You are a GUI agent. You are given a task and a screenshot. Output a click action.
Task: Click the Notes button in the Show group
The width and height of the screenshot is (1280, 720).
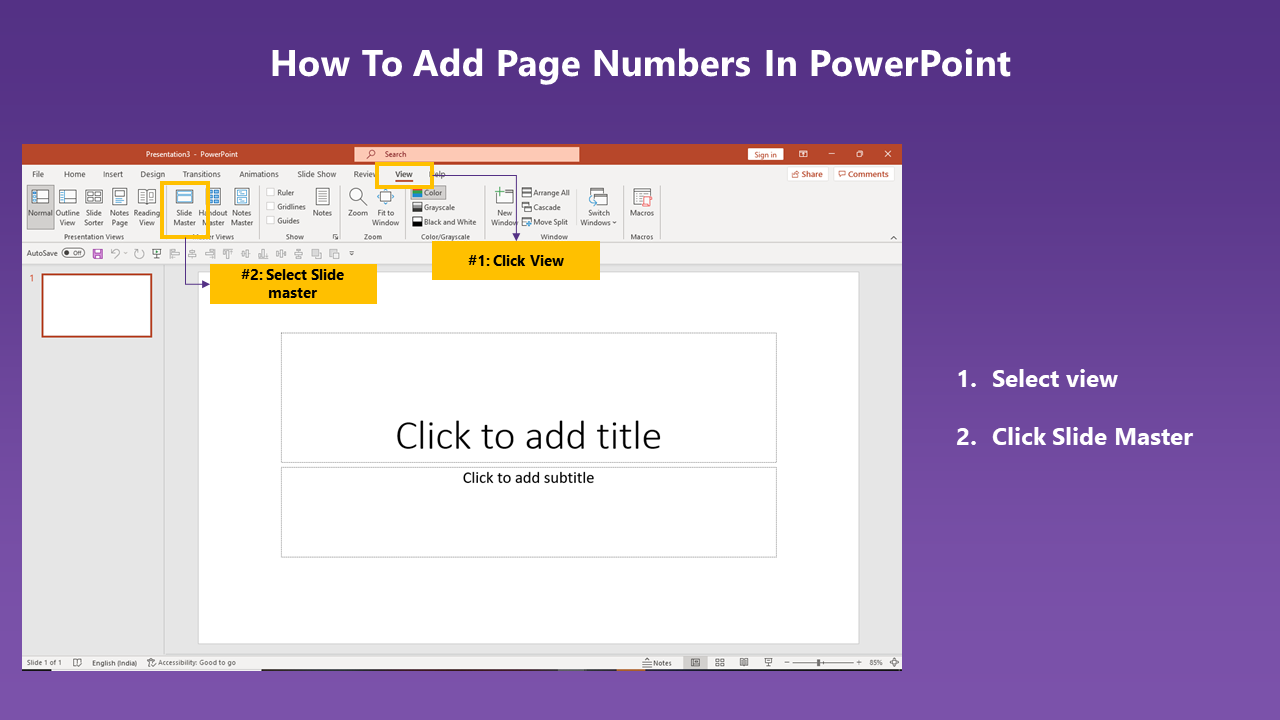click(x=322, y=201)
